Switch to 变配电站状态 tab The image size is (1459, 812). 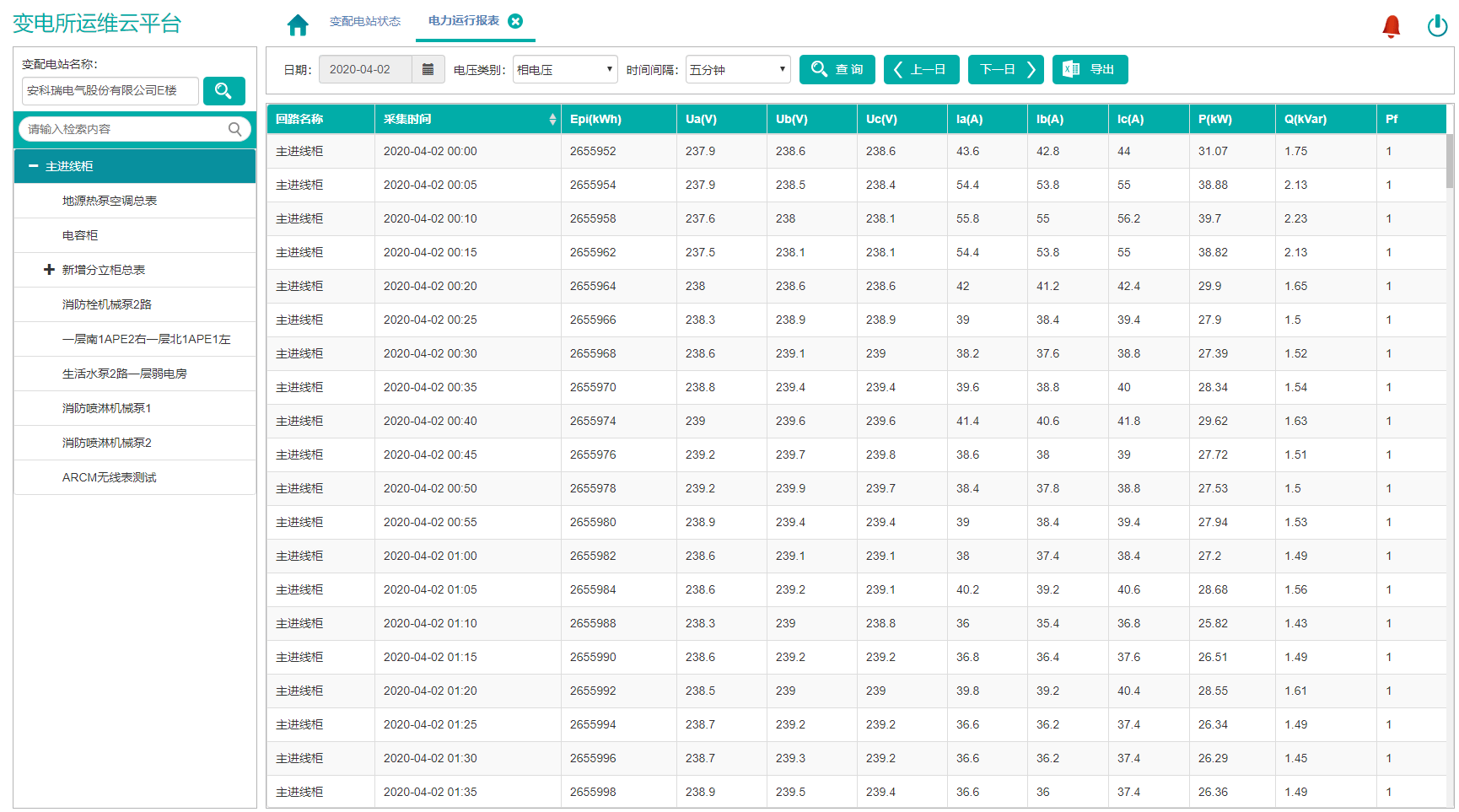(x=365, y=21)
